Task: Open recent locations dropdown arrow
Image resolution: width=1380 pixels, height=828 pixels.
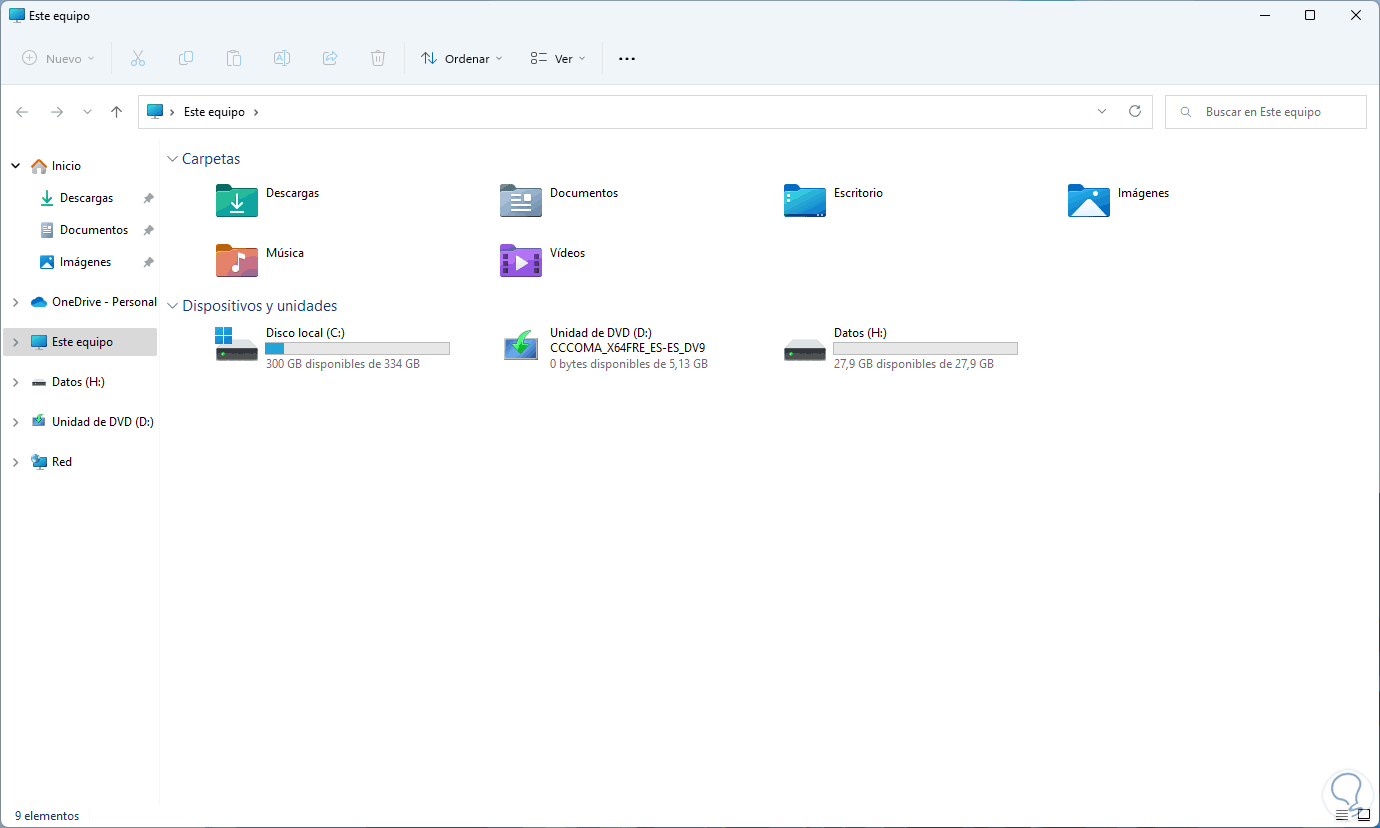Action: tap(87, 112)
